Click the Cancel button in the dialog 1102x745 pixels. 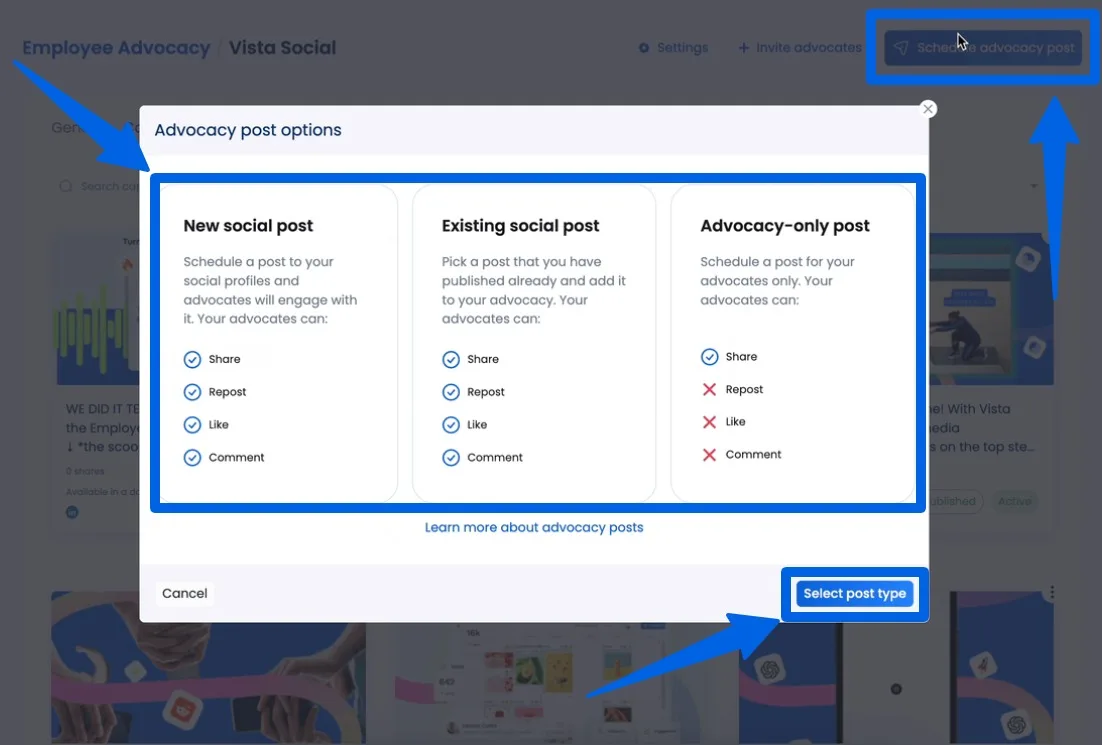(x=184, y=592)
